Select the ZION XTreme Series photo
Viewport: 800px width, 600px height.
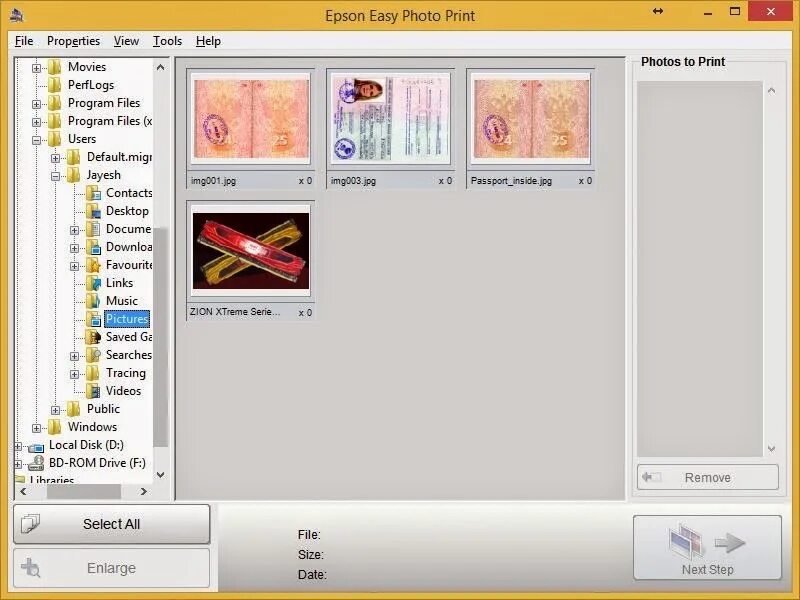[x=250, y=248]
